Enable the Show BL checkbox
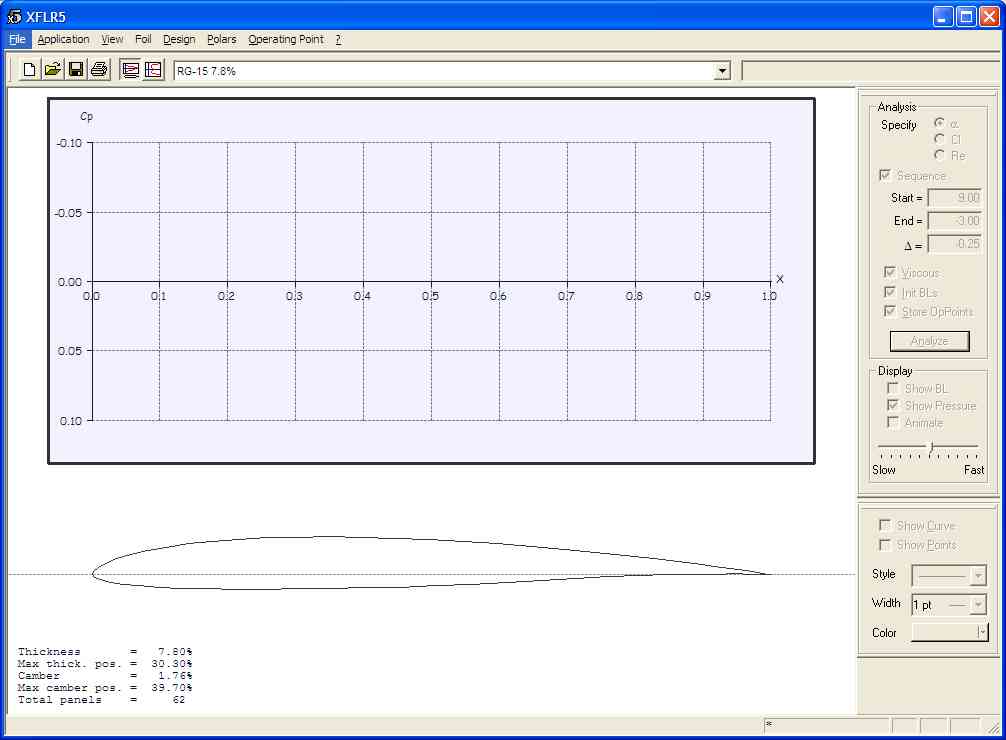 893,388
